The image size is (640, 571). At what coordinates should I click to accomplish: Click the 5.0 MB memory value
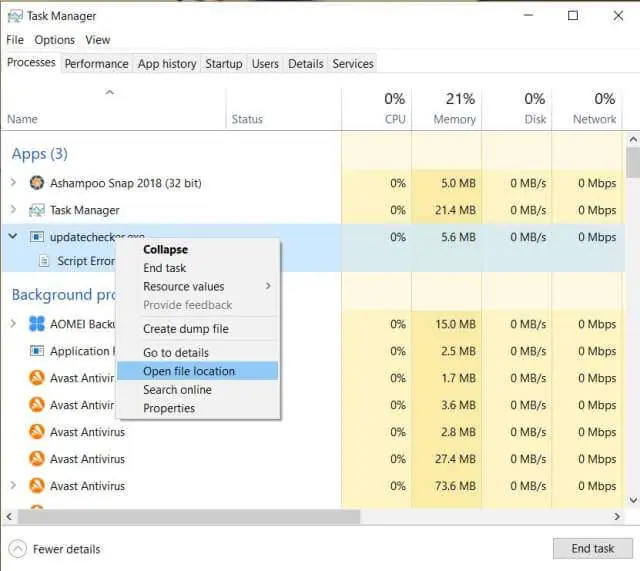(x=458, y=183)
